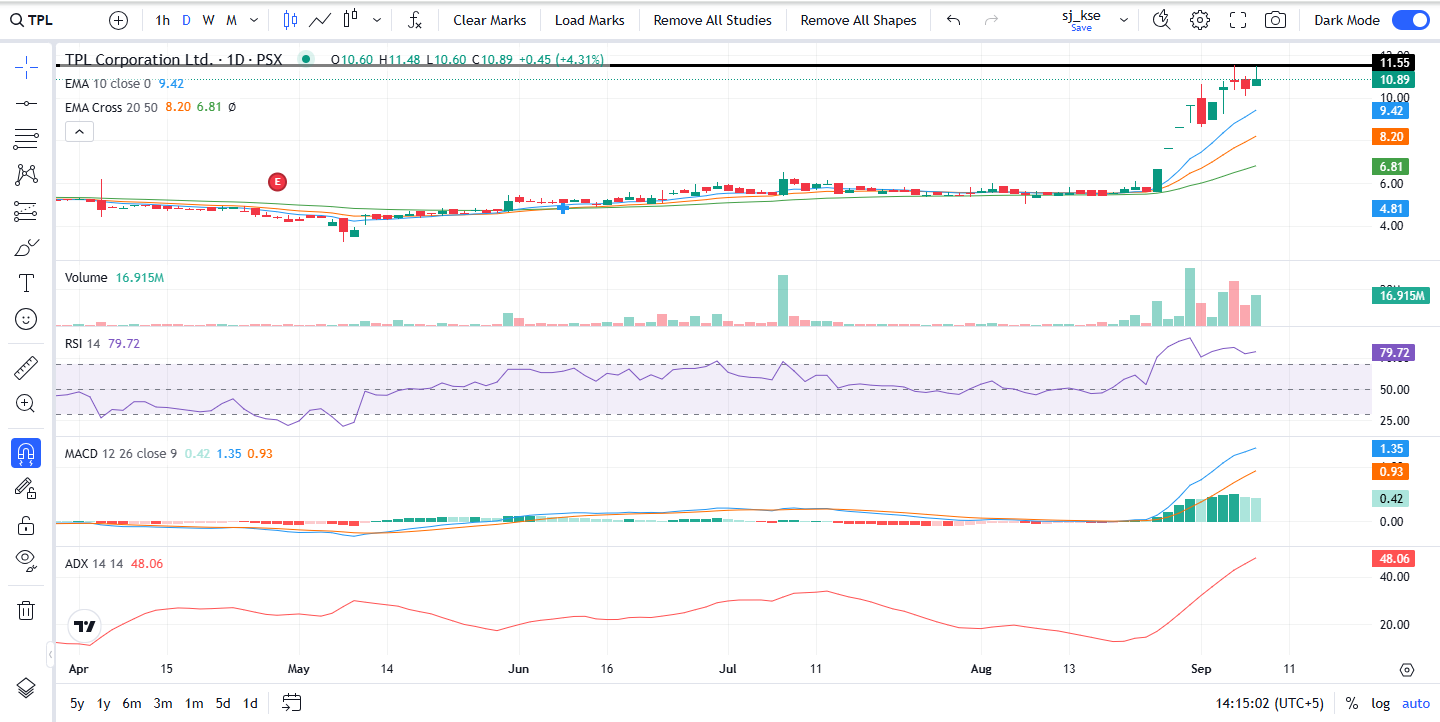Switch to 1h interval

pyautogui.click(x=163, y=20)
